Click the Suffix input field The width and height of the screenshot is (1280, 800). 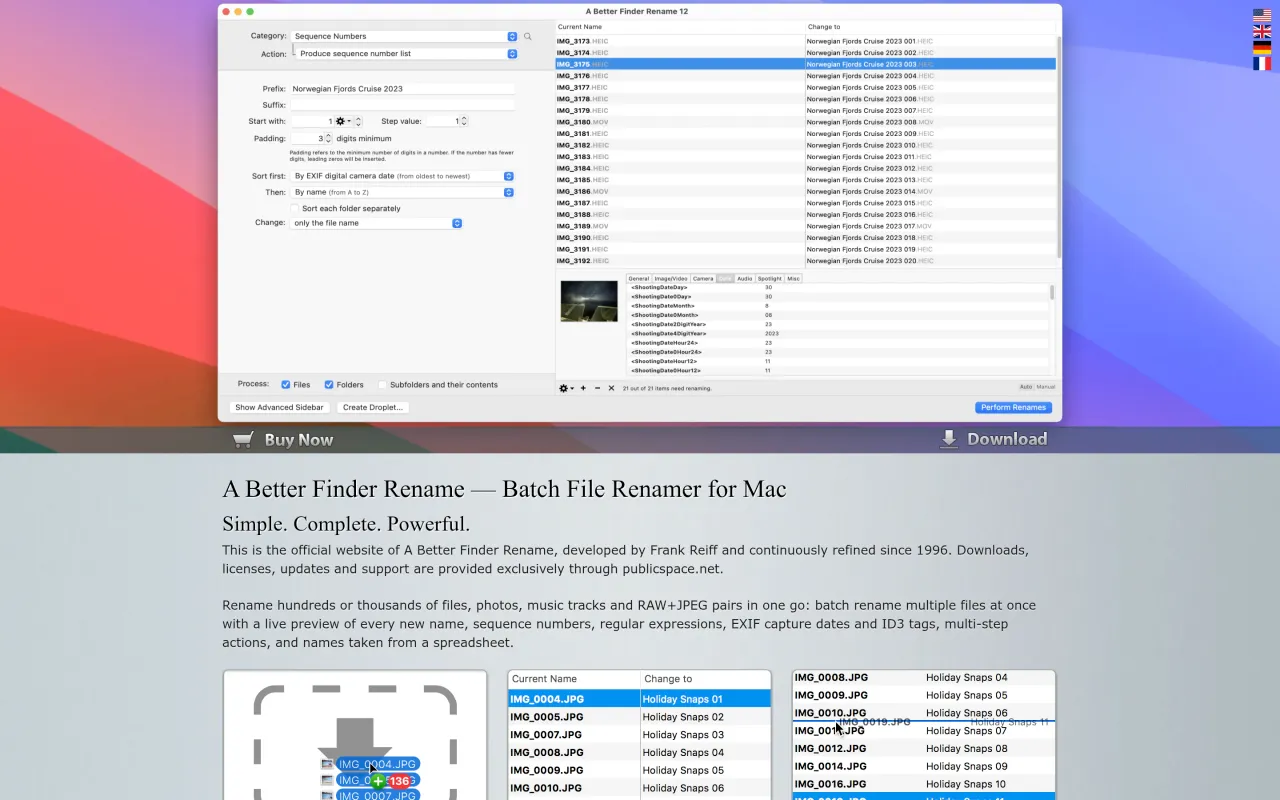(402, 105)
